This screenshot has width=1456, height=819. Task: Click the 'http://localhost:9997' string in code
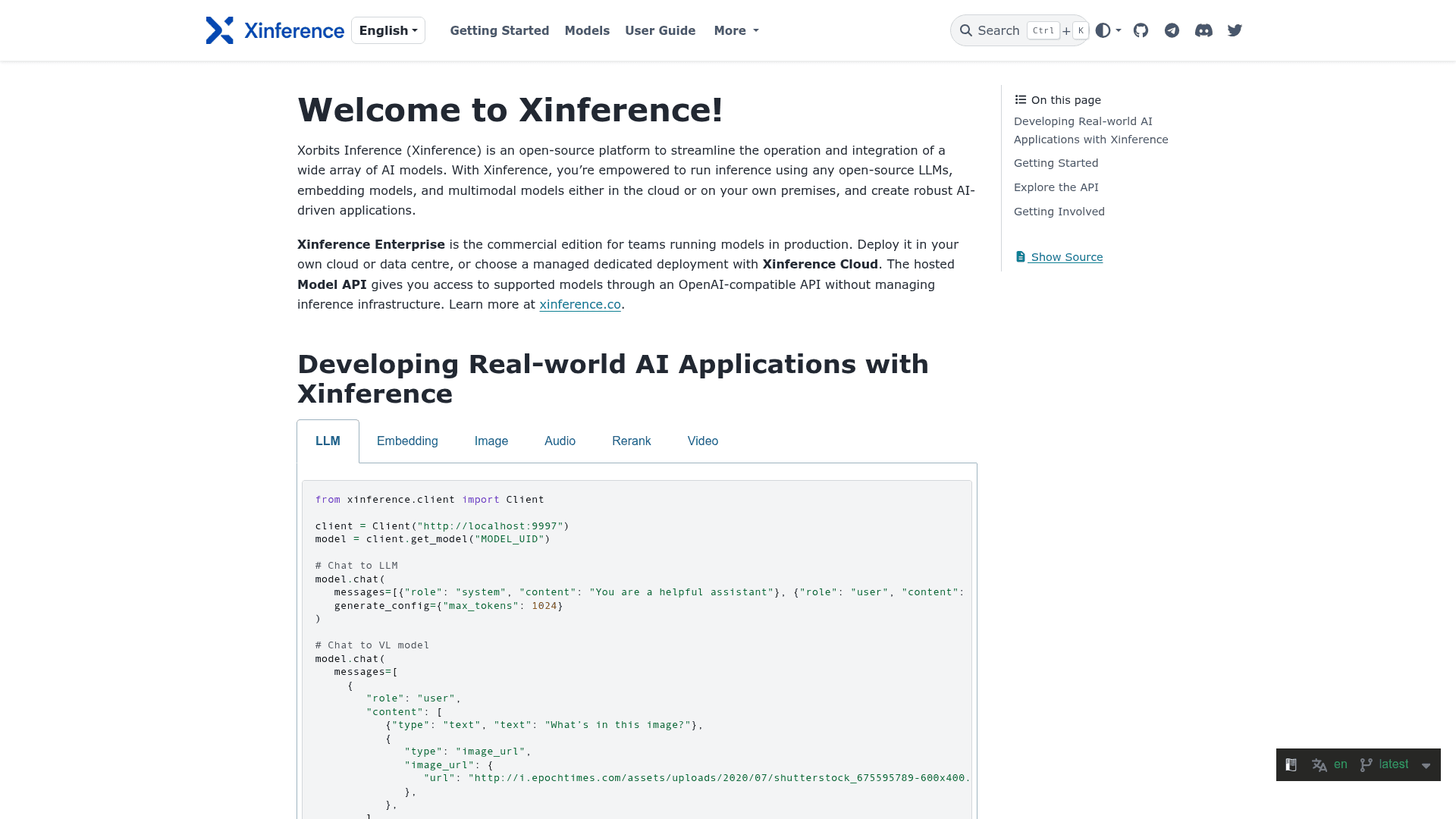(490, 526)
